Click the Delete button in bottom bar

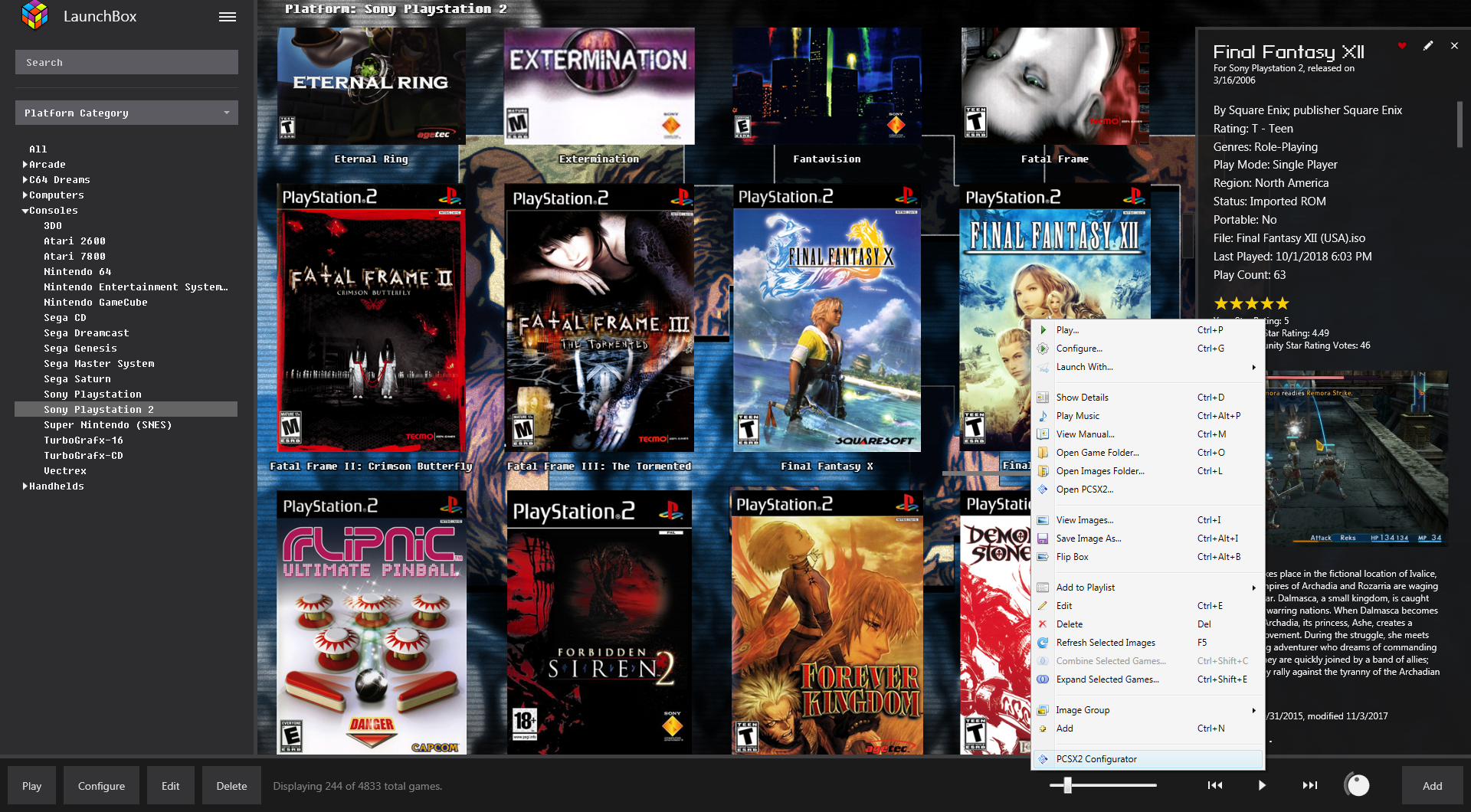[x=231, y=786]
